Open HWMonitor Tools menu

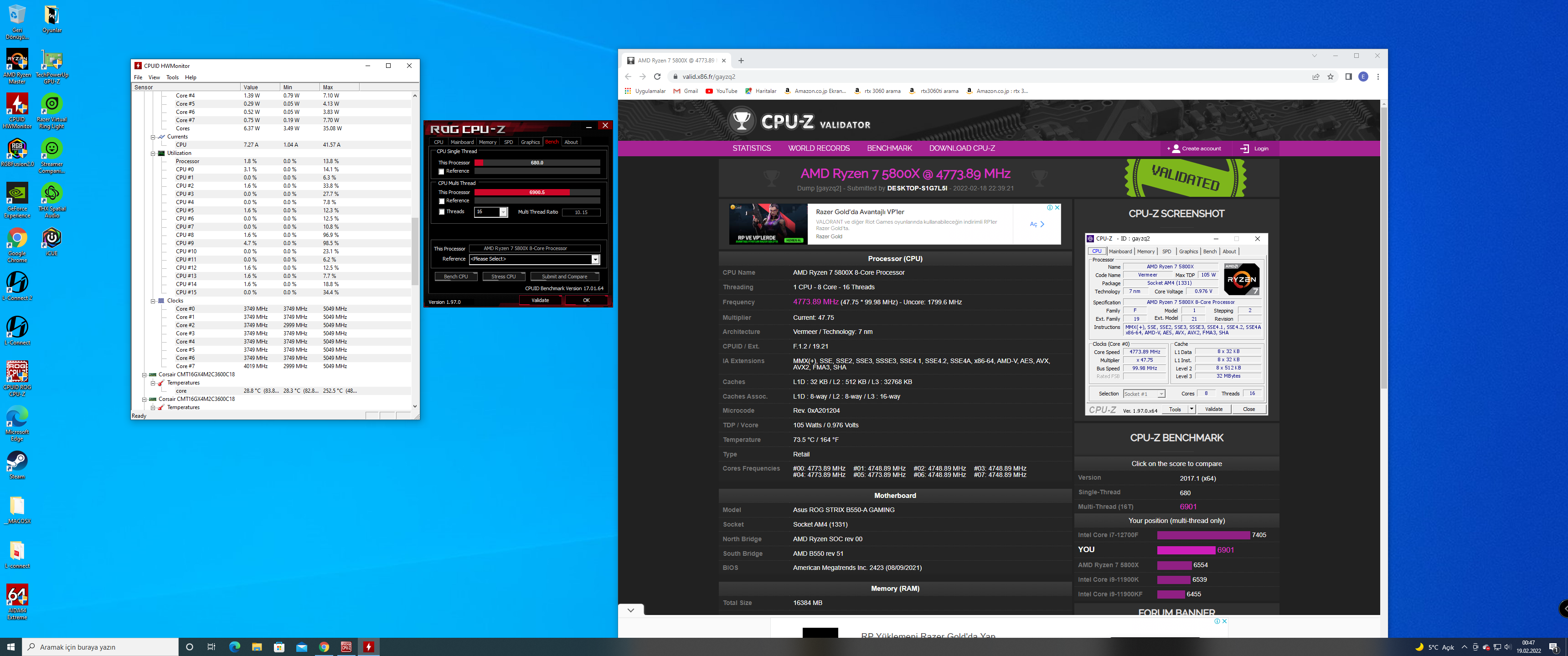tap(172, 77)
